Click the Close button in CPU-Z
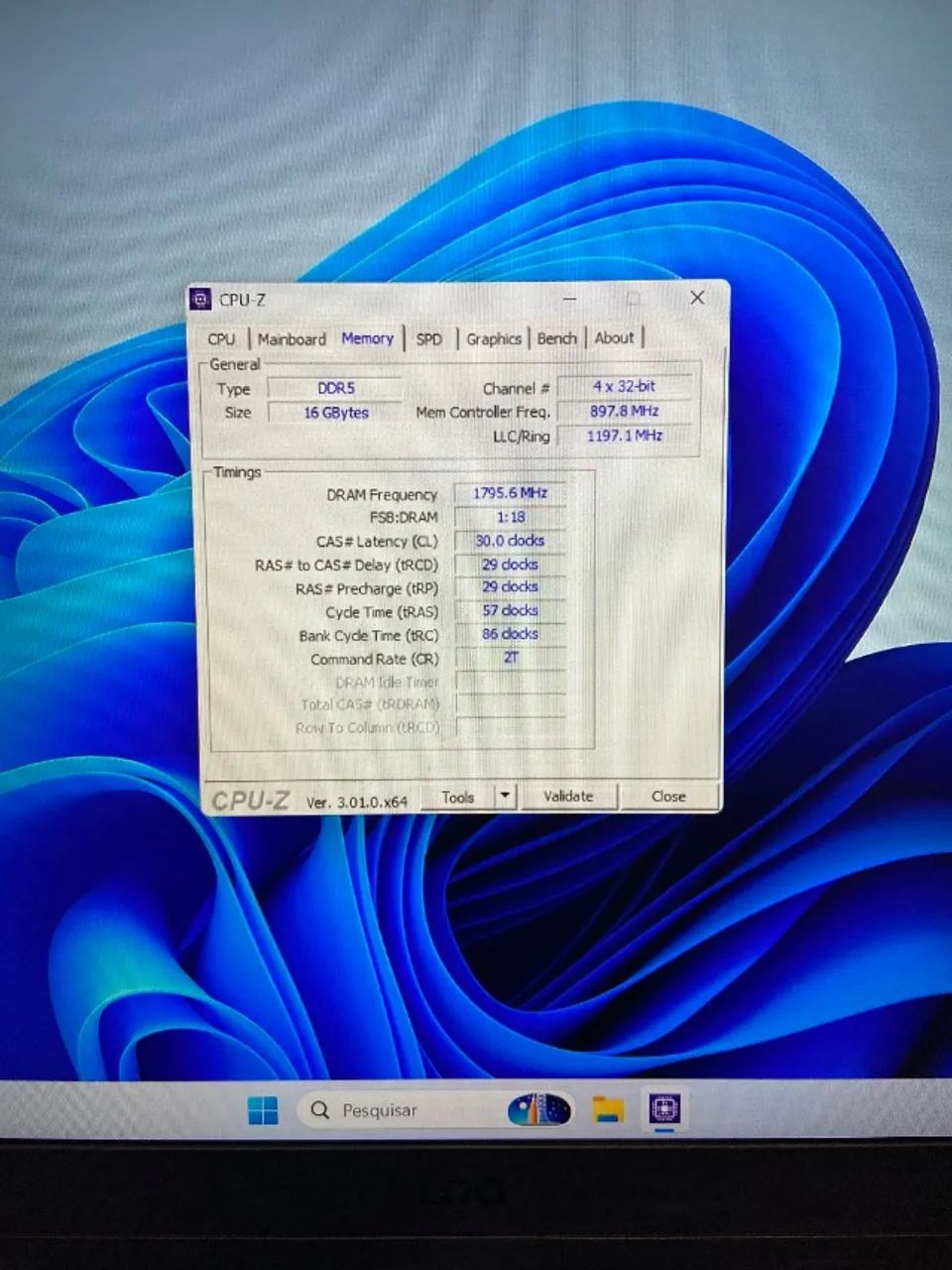 pos(668,796)
